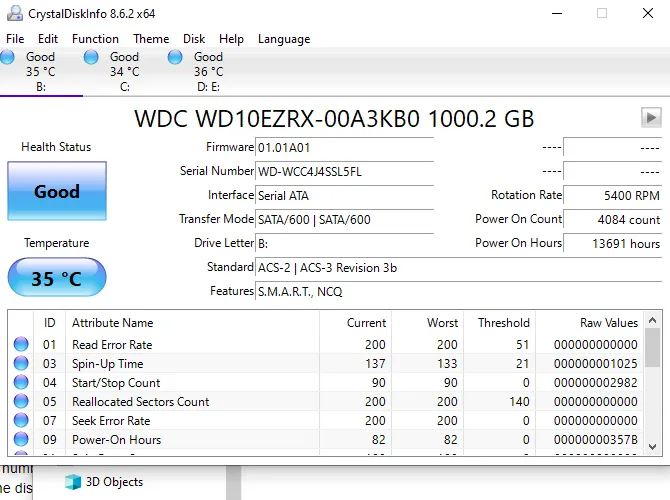Image resolution: width=670 pixels, height=500 pixels.
Task: Minimize the CrystalDiskInfo window
Action: tap(557, 13)
